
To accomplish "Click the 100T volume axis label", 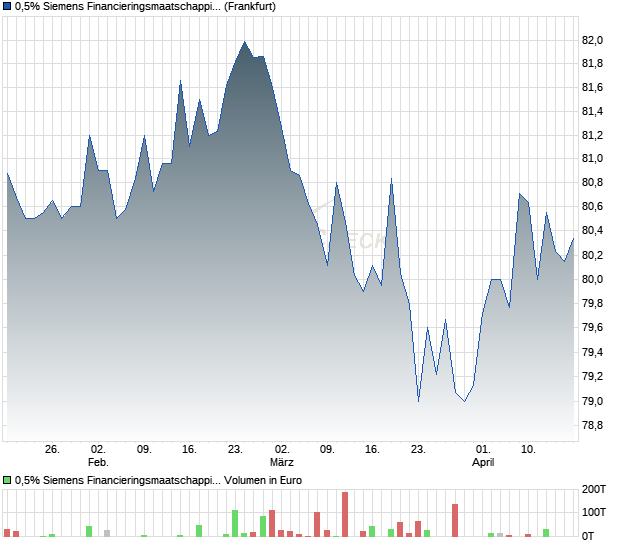I will 594,512.
